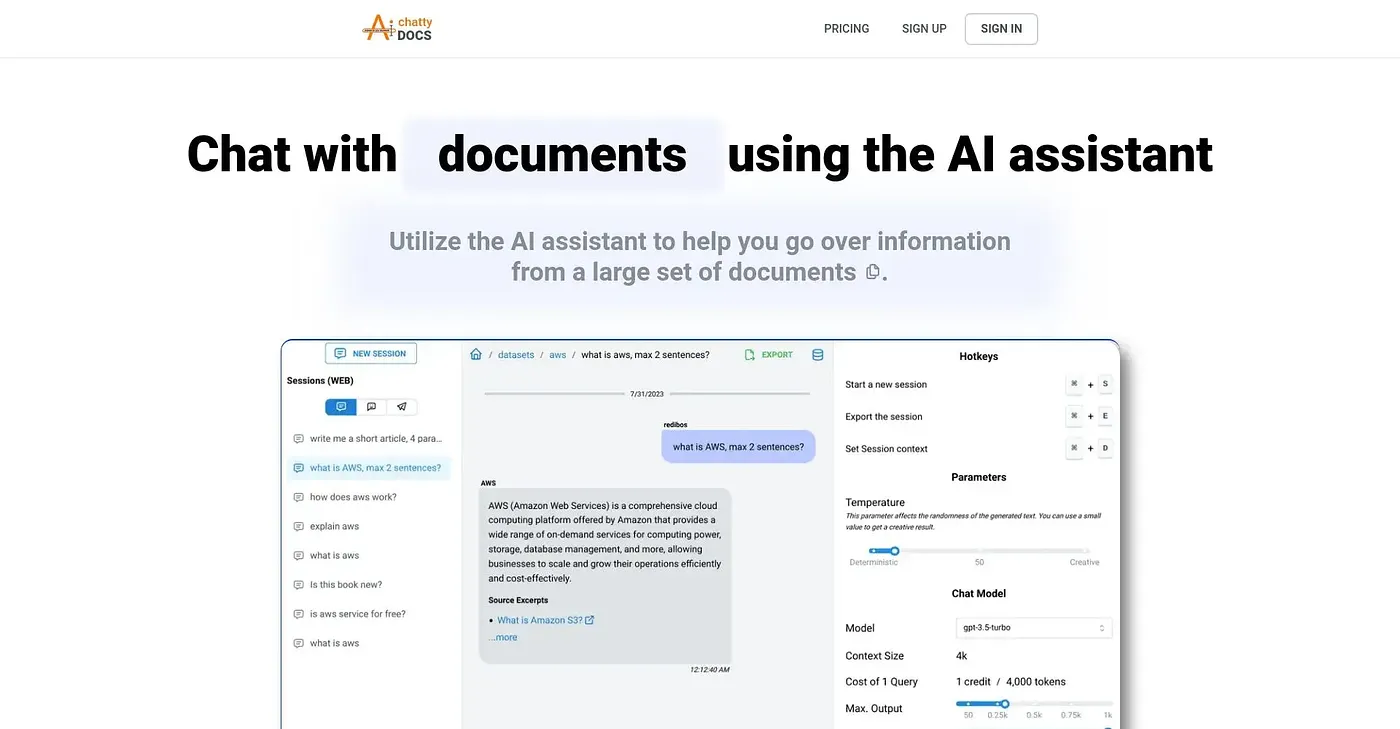Expand source excerpts with '...more'
Screen dimensions: 1400x729
coord(503,637)
